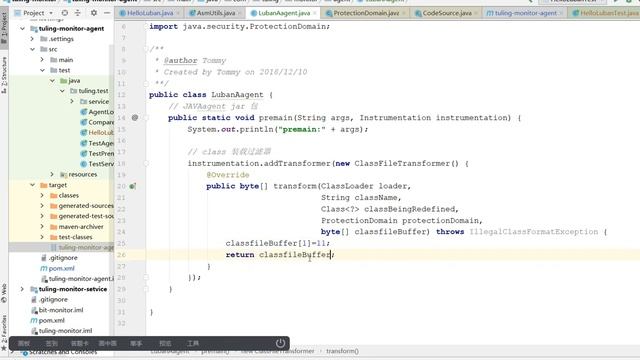Close the LubanAagent.java tab
Screen dimensions: 640x360
coord(315,13)
